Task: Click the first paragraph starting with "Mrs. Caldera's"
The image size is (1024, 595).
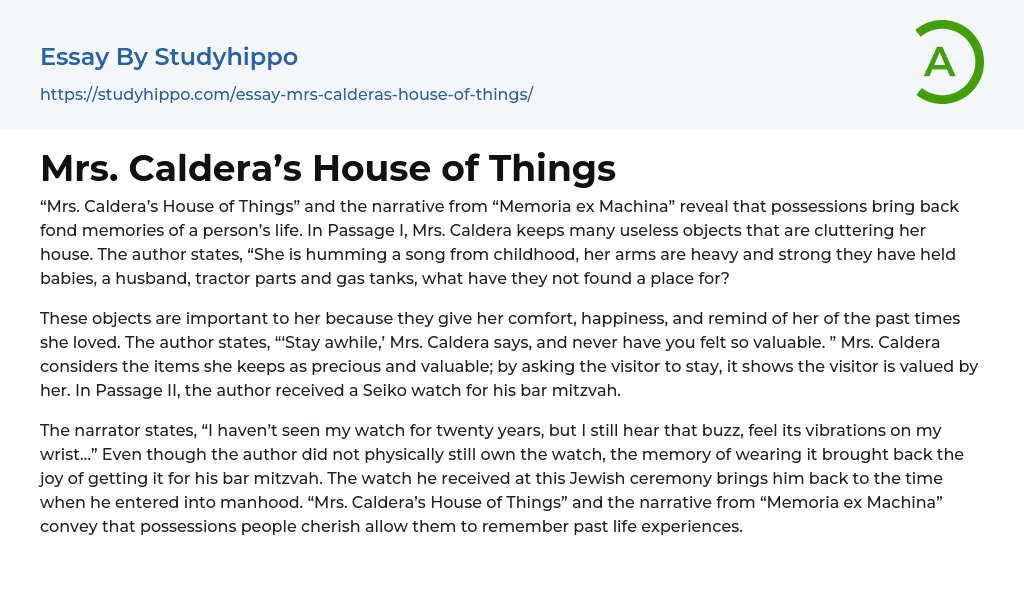Action: click(x=500, y=242)
